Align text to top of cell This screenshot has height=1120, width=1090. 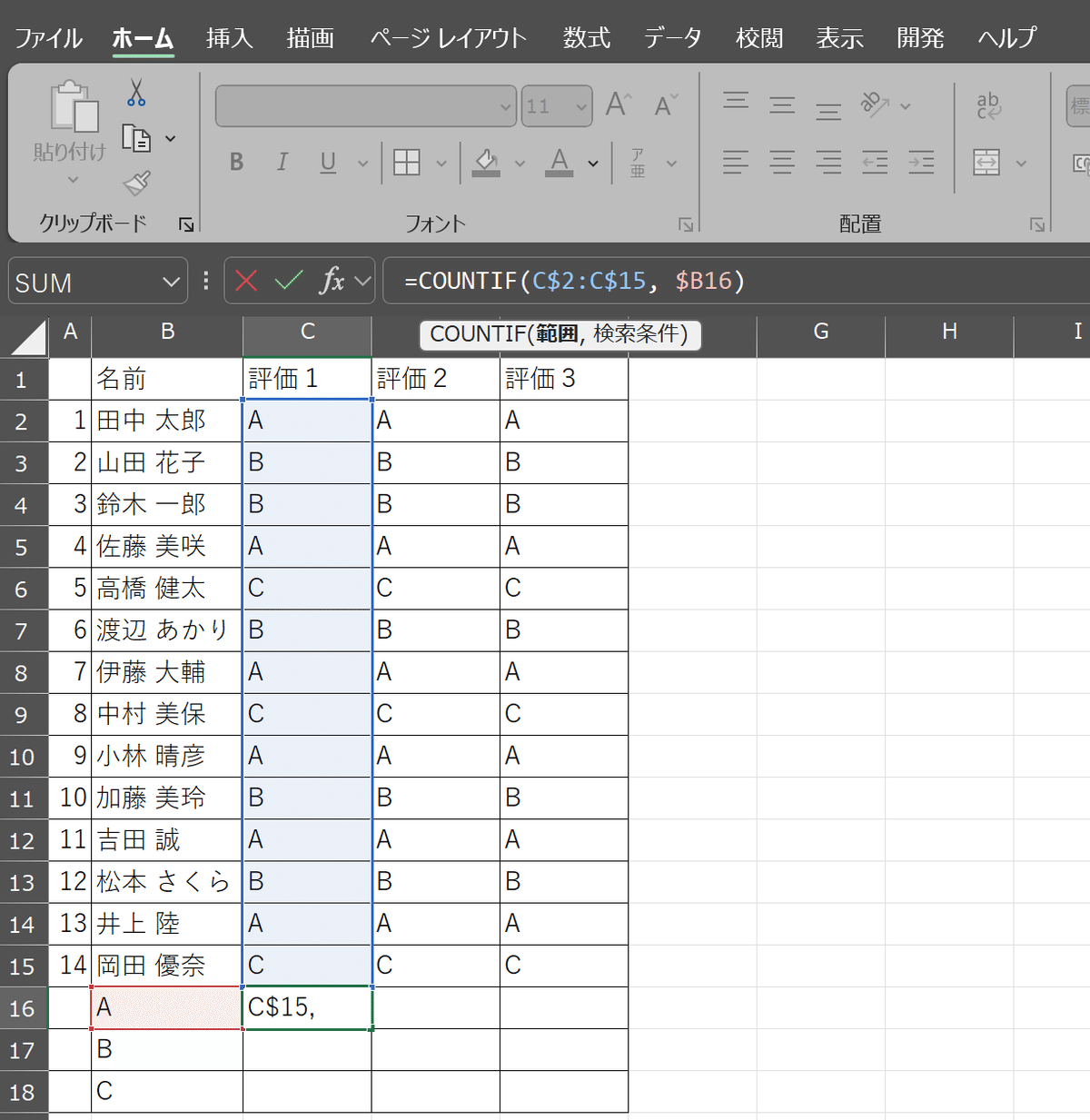pyautogui.click(x=736, y=100)
